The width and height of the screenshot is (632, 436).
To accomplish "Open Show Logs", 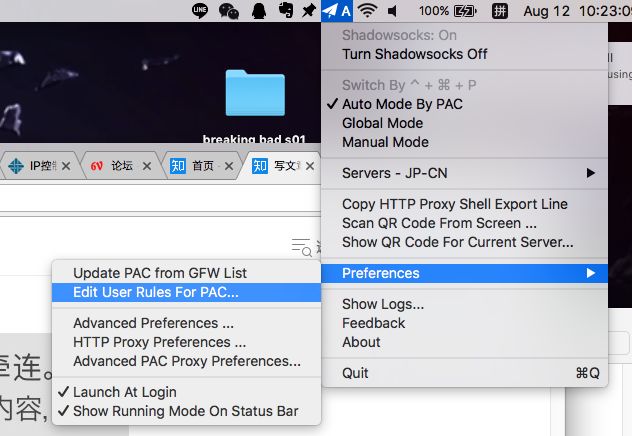I will (x=464, y=304).
